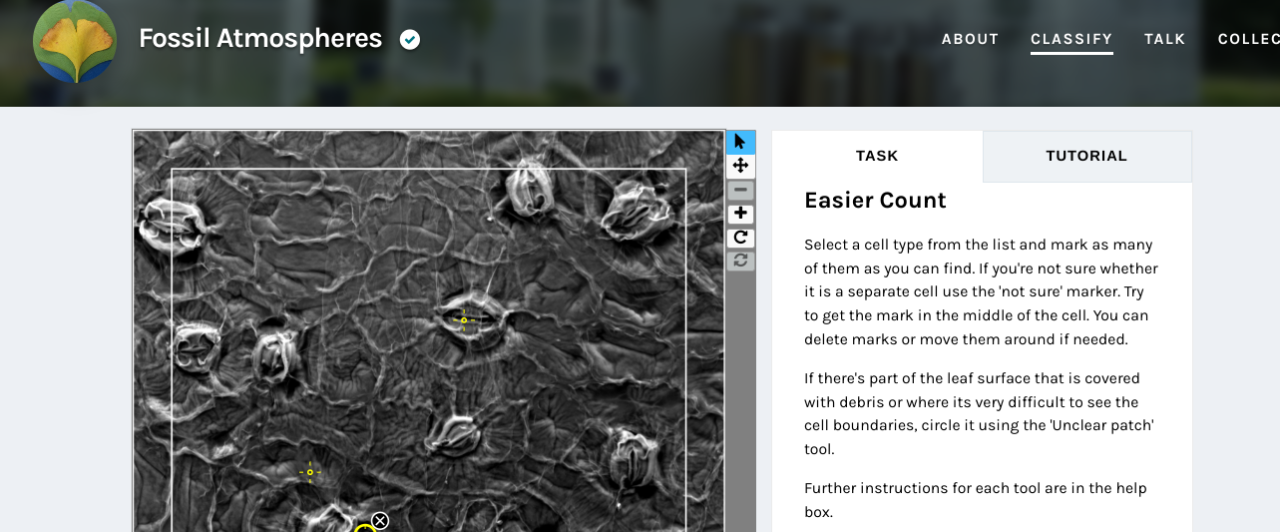
Task: Click the reset view icon
Action: (740, 260)
